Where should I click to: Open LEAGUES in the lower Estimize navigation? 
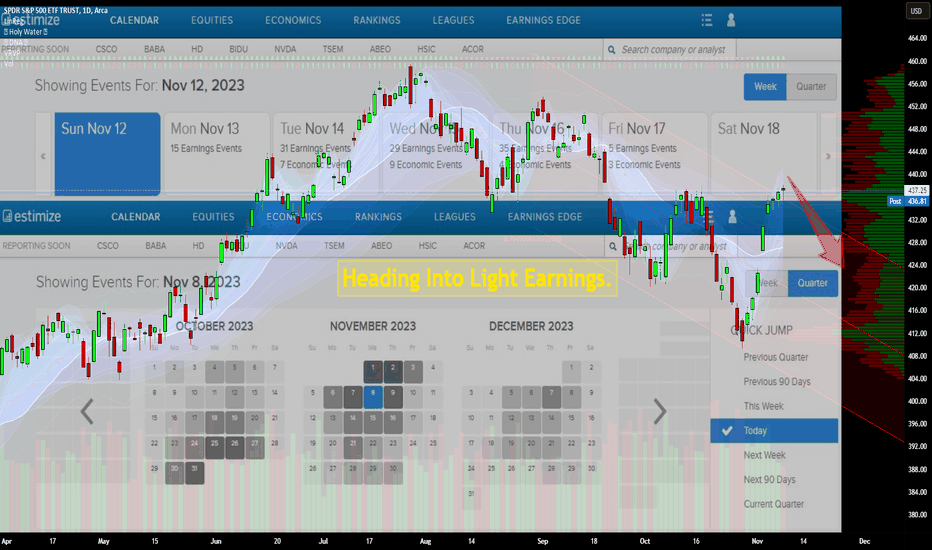(455, 217)
